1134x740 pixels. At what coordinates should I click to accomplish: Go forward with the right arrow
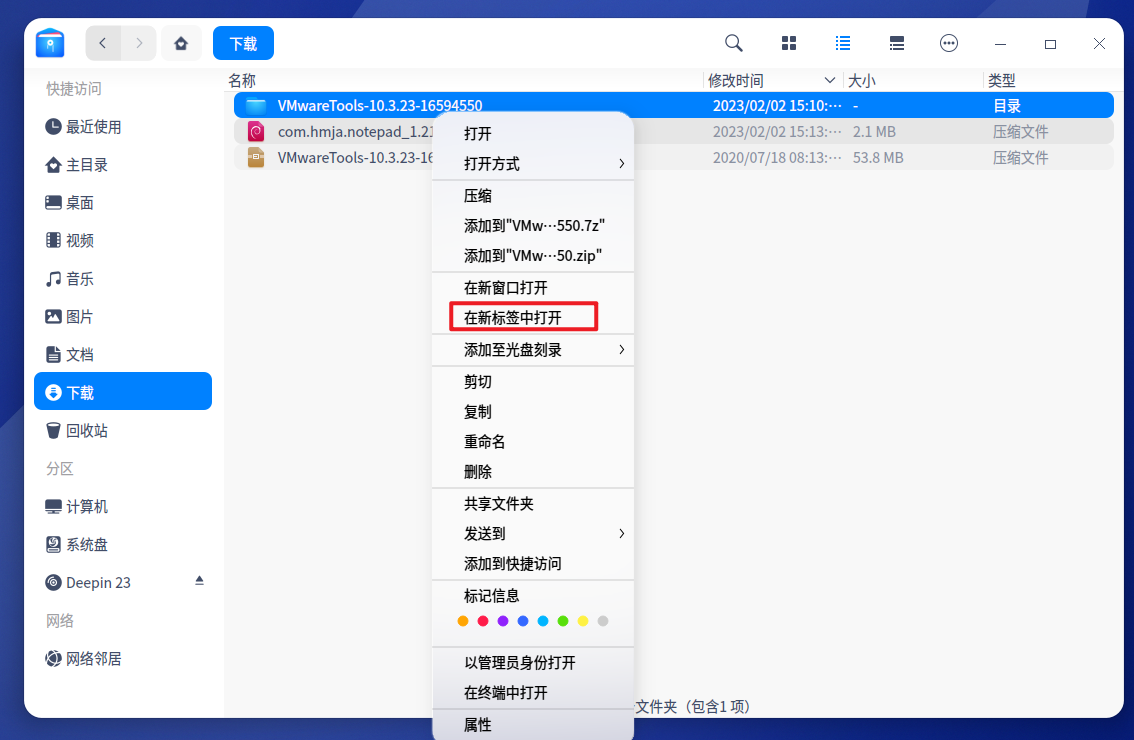[139, 43]
